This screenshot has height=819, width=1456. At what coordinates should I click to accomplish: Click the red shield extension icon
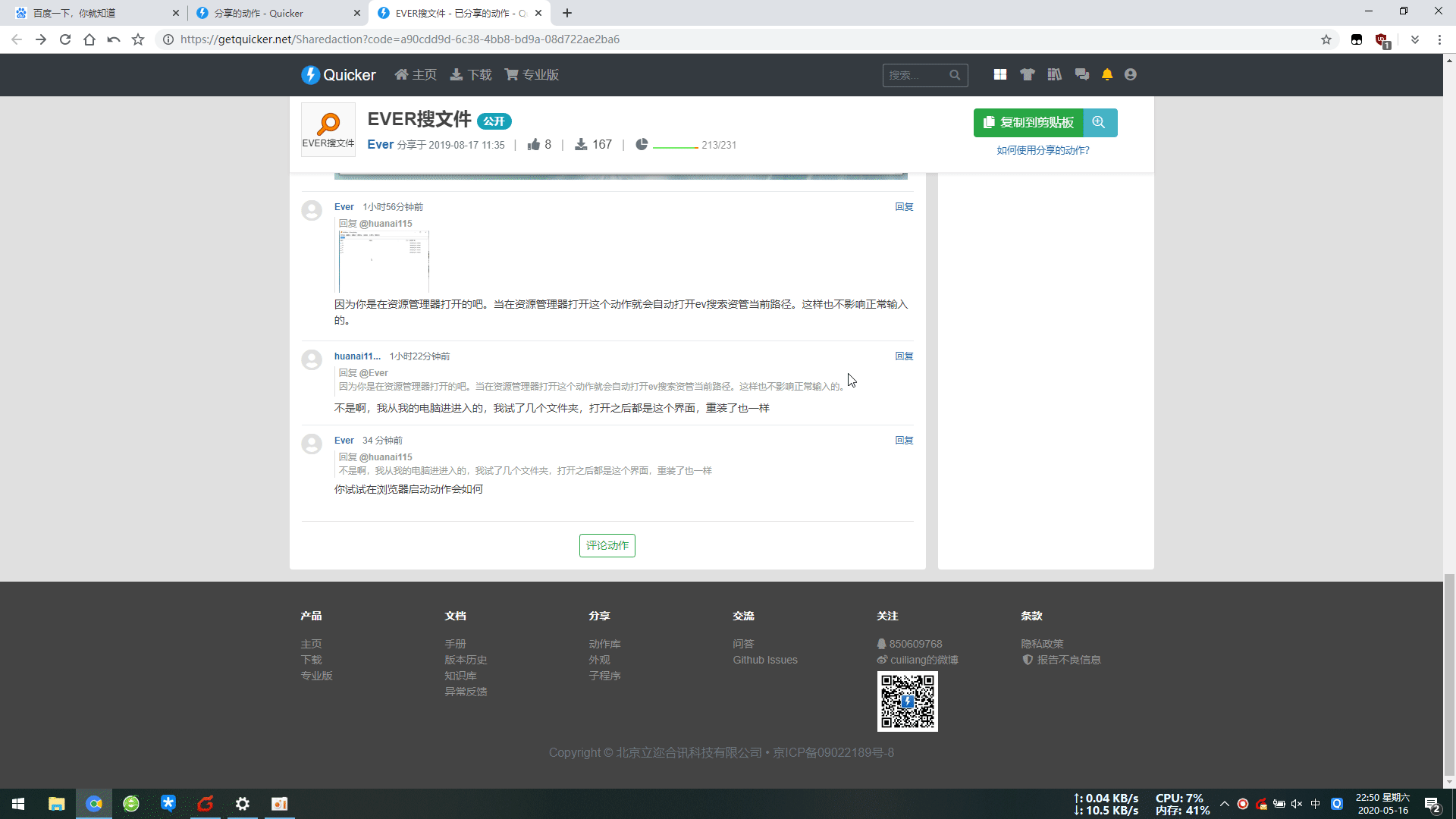(1382, 40)
